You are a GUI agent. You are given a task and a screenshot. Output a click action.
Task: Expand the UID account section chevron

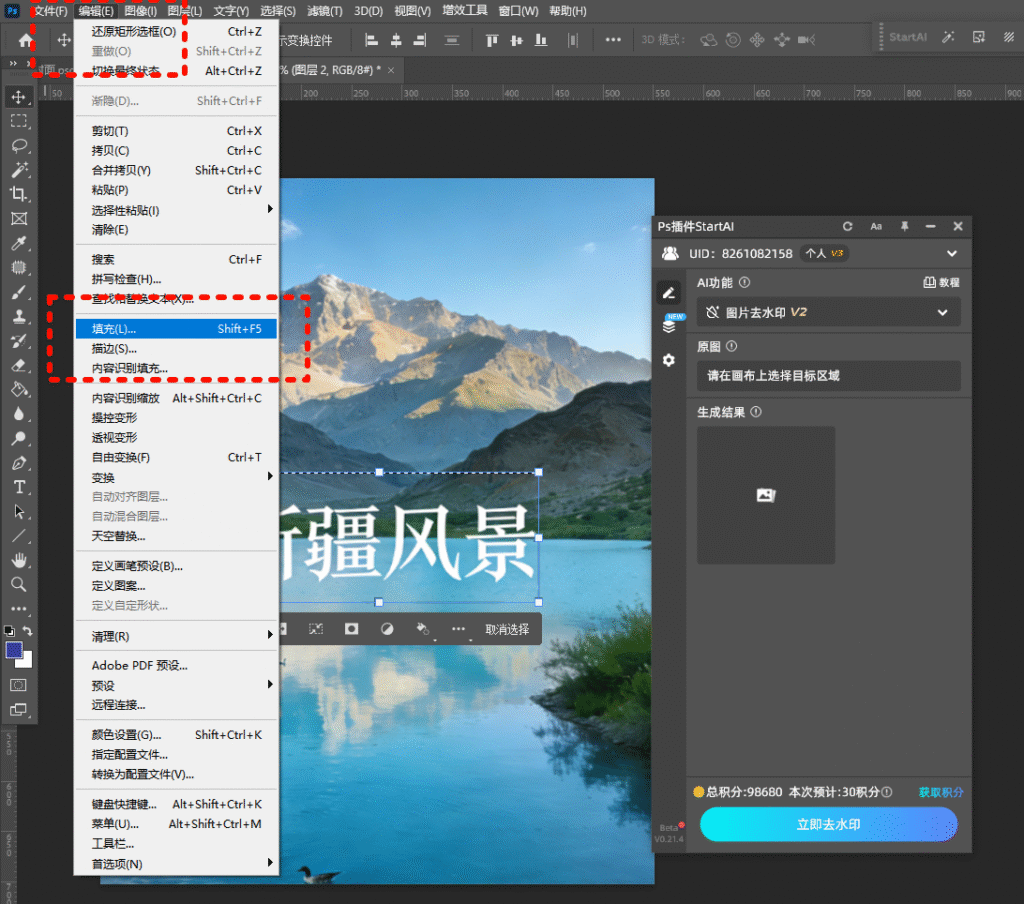[952, 254]
